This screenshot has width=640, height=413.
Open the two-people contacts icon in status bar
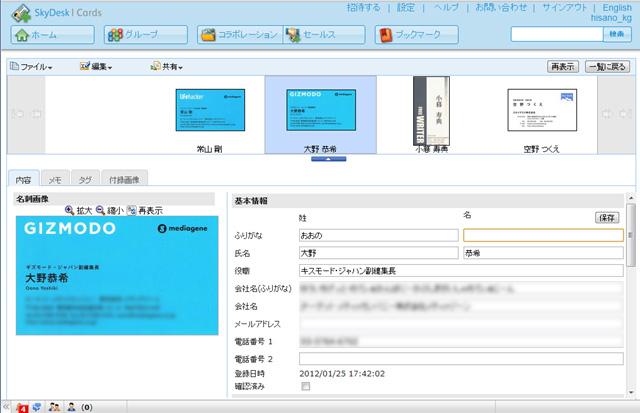54,407
